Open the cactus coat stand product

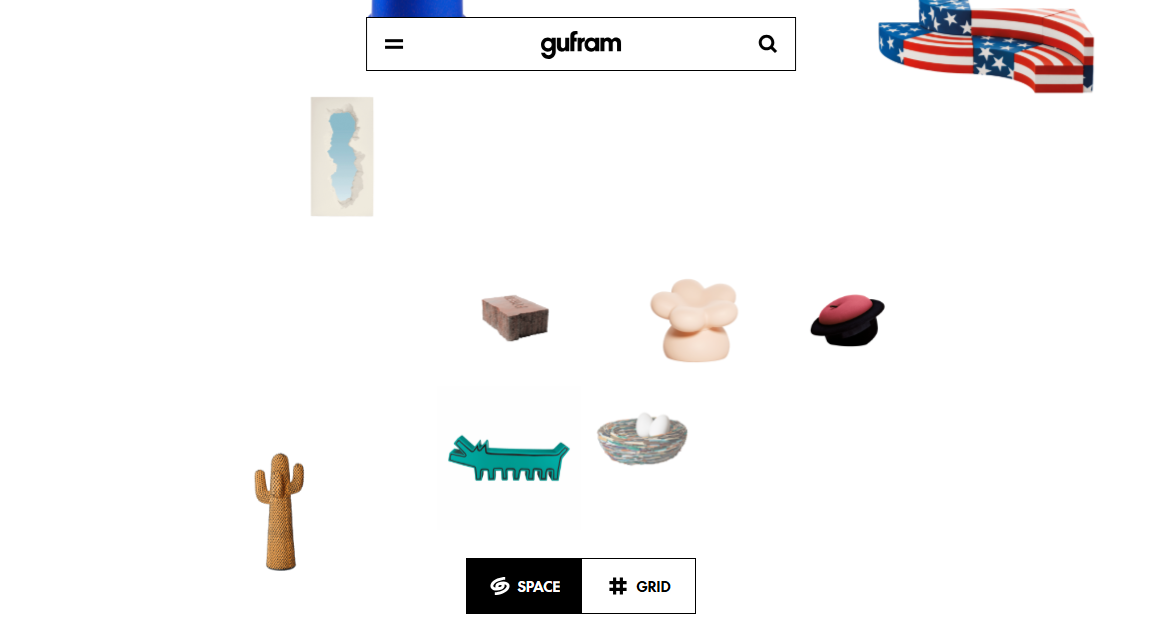point(279,511)
